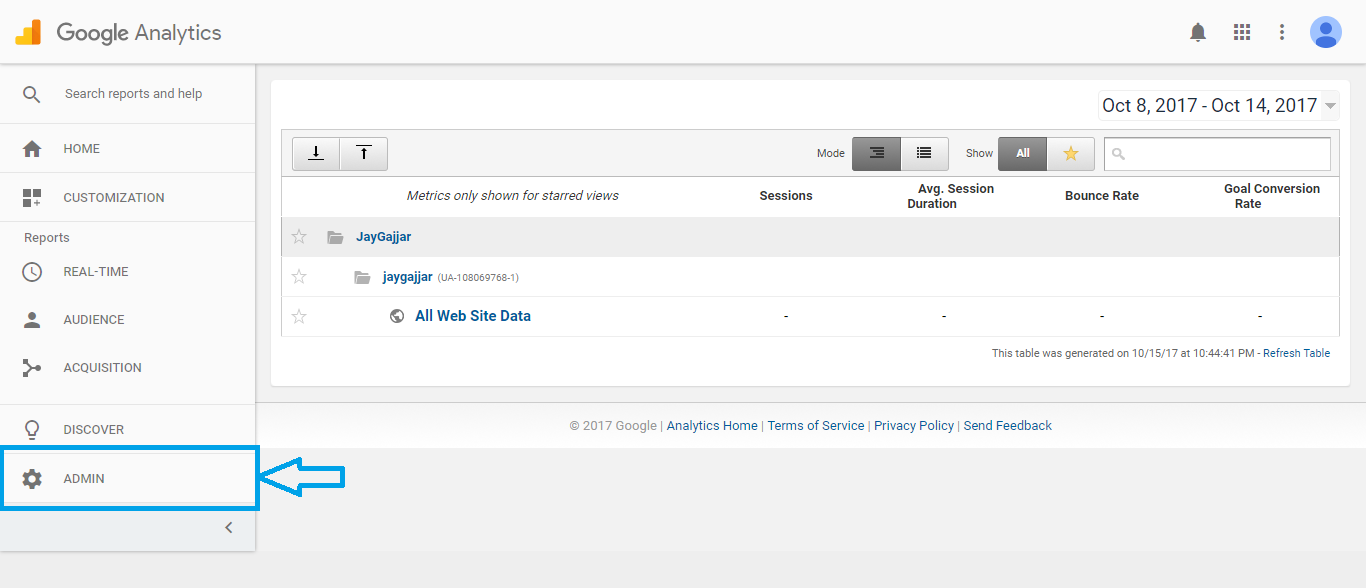
Task: Collapse the left sidebar with chevron
Action: [228, 527]
